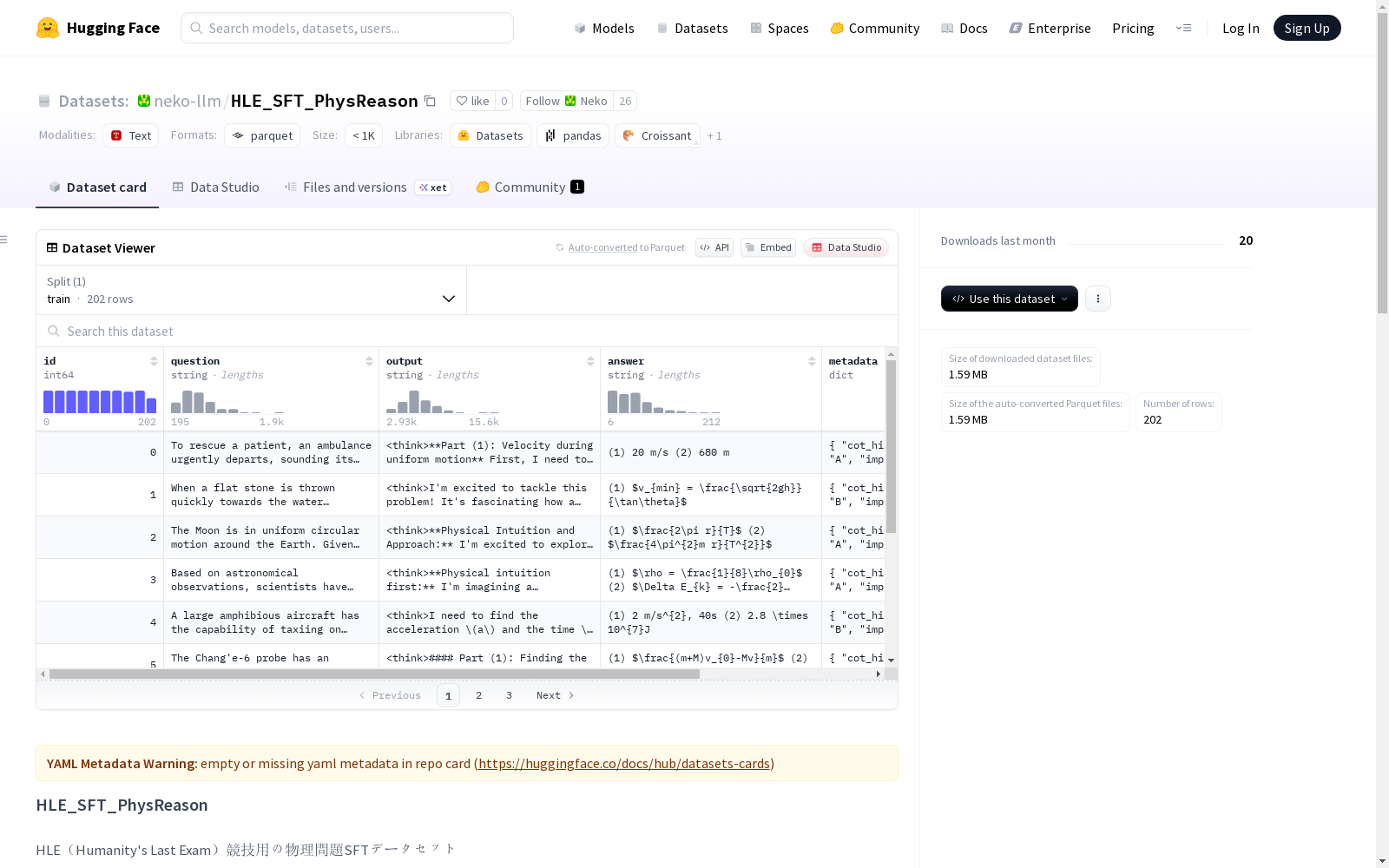
Task: Click the question lengths histogram
Action: click(x=227, y=402)
